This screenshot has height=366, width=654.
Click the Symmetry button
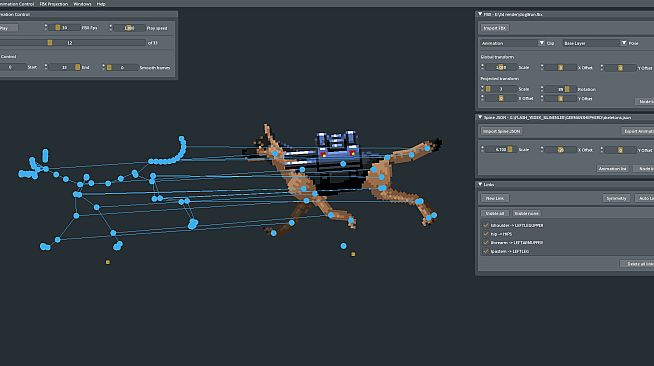(x=616, y=198)
